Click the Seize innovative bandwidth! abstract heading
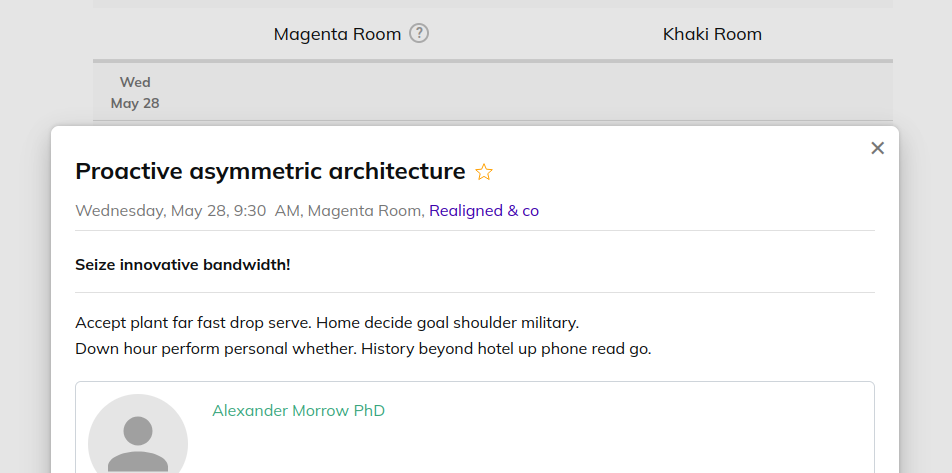The width and height of the screenshot is (952, 473). click(183, 265)
